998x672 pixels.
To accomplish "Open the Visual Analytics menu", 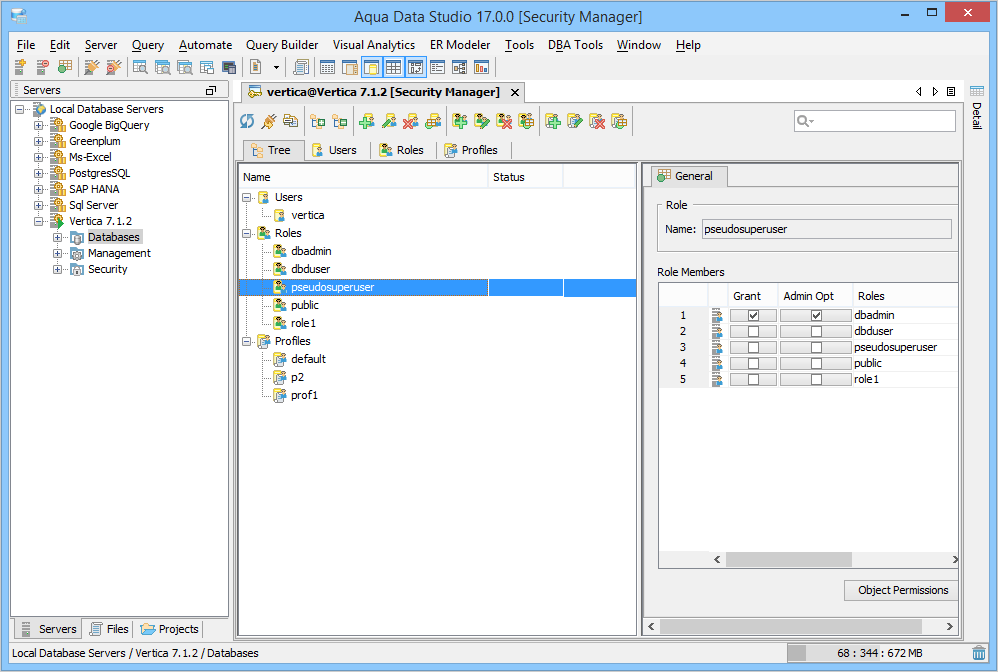I will (x=374, y=45).
